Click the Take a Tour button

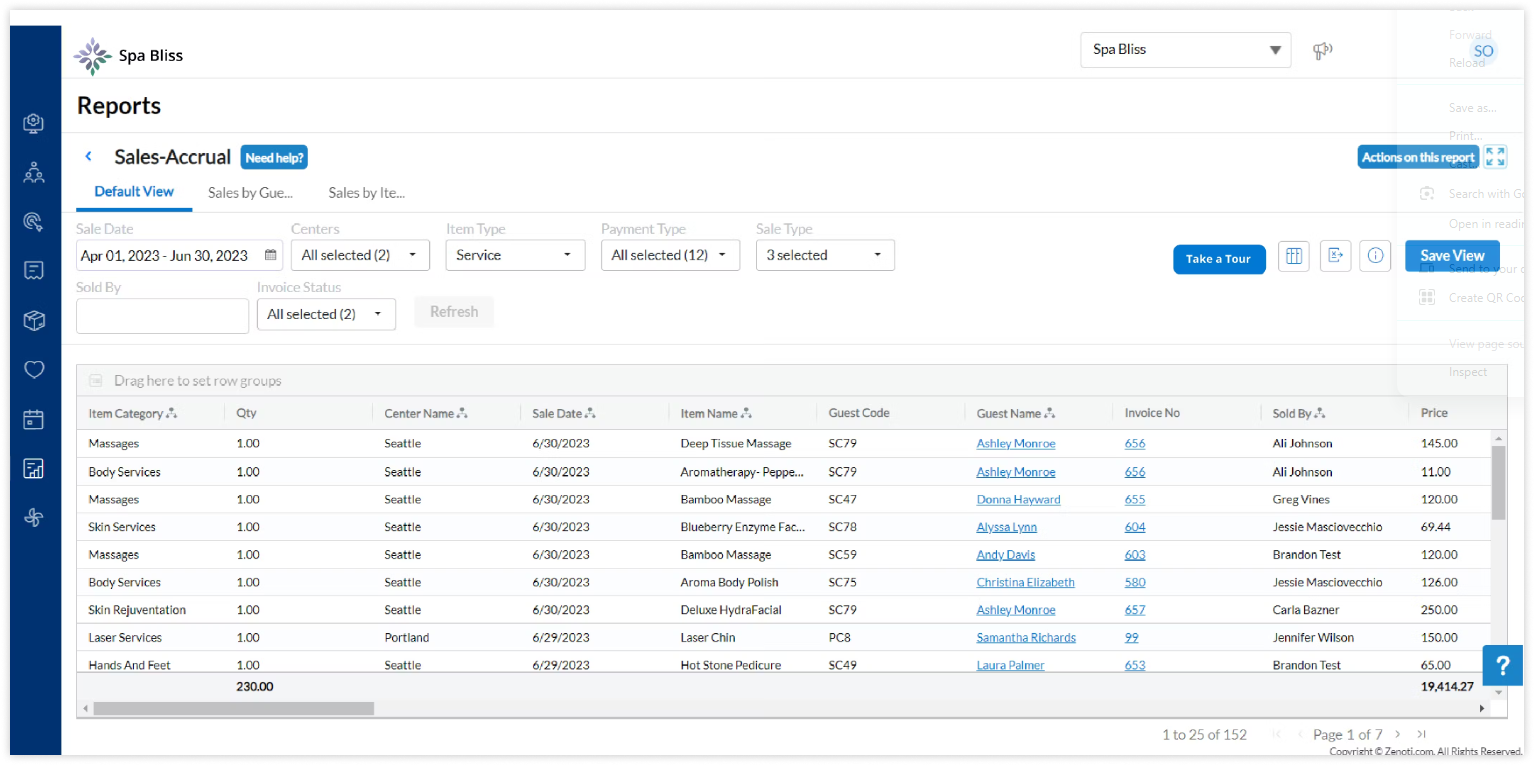point(1218,259)
